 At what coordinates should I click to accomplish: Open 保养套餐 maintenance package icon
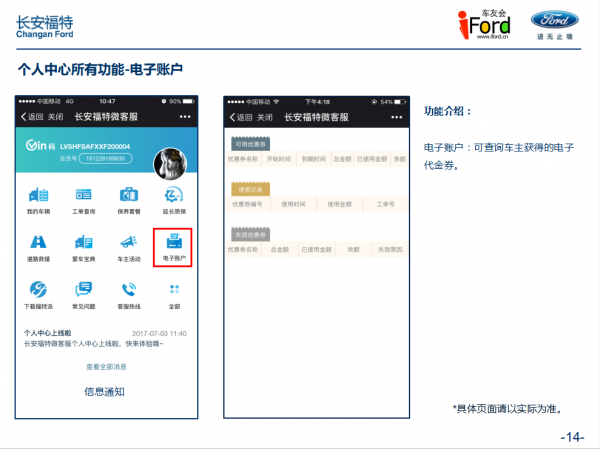click(x=129, y=195)
